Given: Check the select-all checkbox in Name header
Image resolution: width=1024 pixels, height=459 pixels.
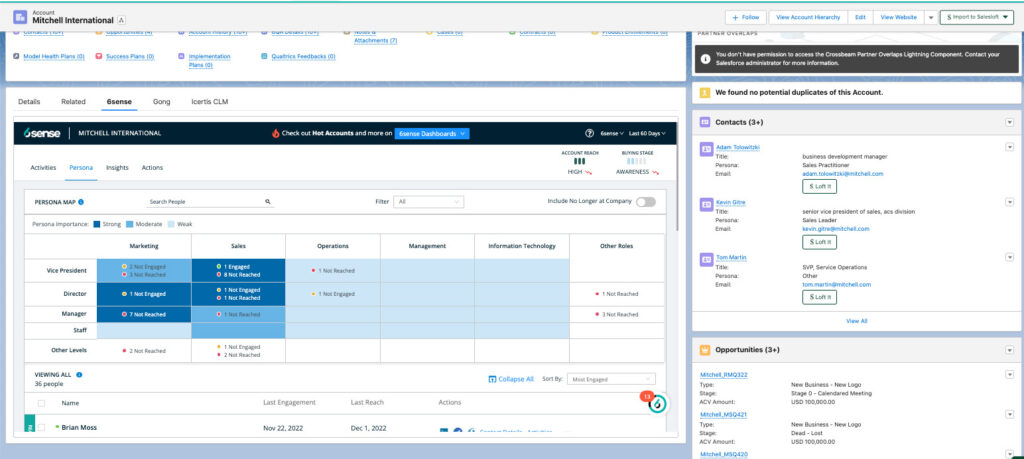Looking at the screenshot, I should tap(41, 403).
